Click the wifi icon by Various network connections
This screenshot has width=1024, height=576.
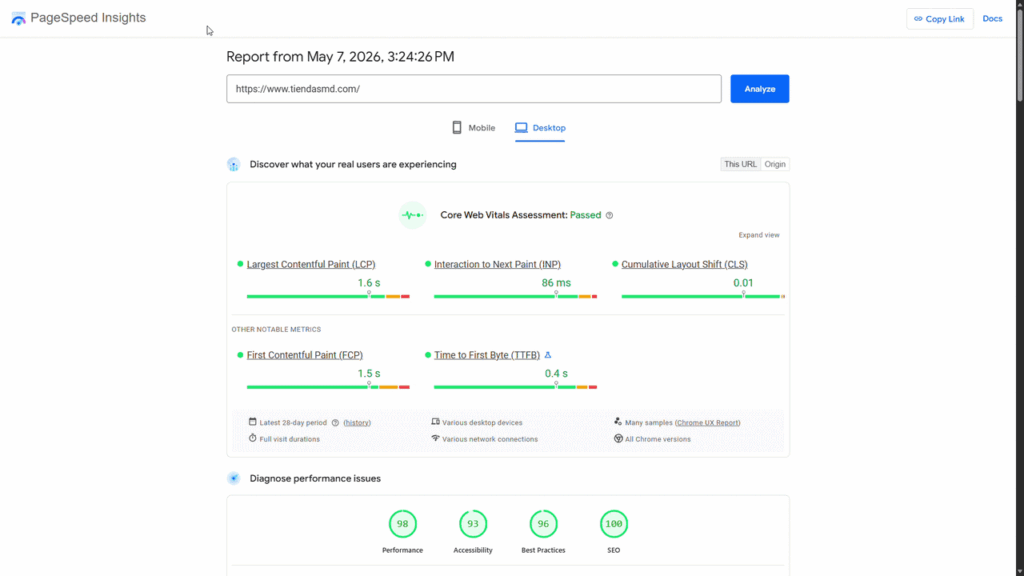point(436,438)
